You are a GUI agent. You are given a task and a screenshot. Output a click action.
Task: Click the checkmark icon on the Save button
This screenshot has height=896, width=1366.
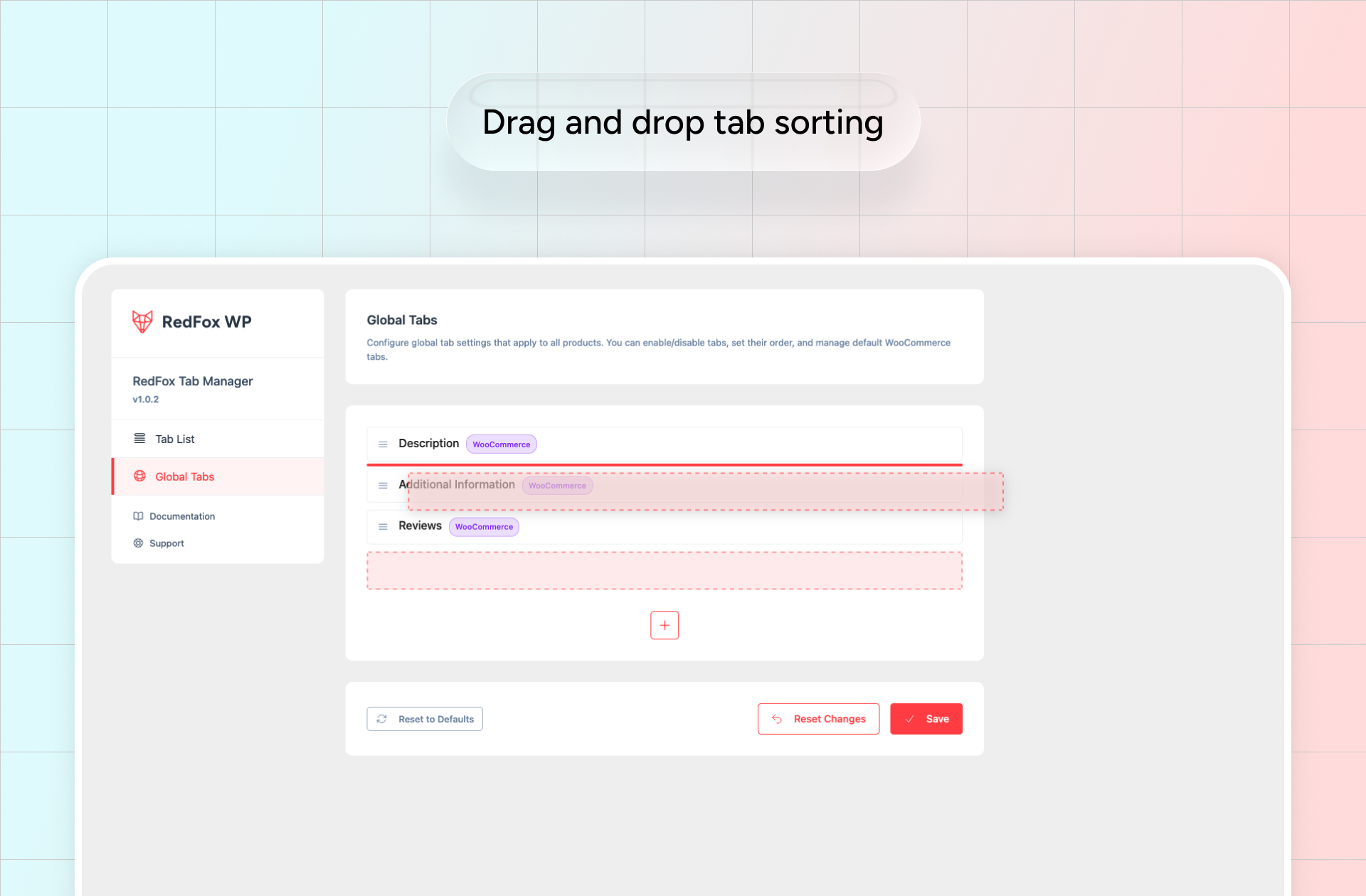910,719
